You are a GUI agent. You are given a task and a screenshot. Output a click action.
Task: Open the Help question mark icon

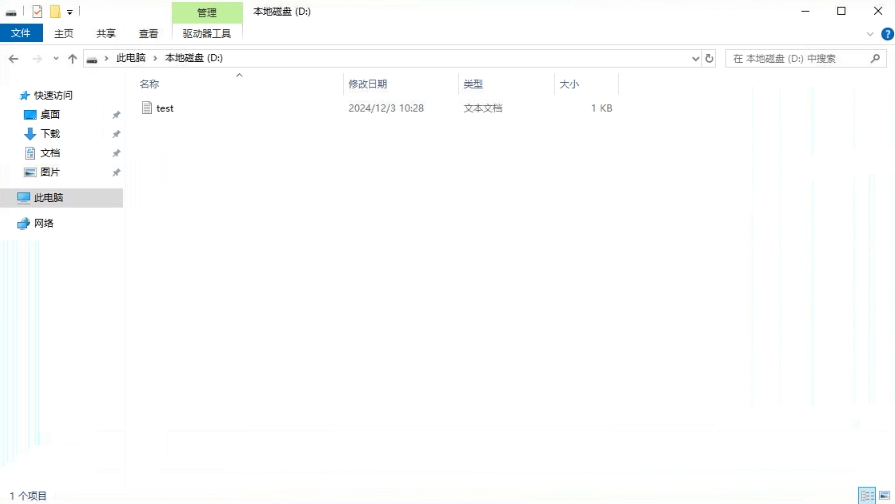[887, 34]
